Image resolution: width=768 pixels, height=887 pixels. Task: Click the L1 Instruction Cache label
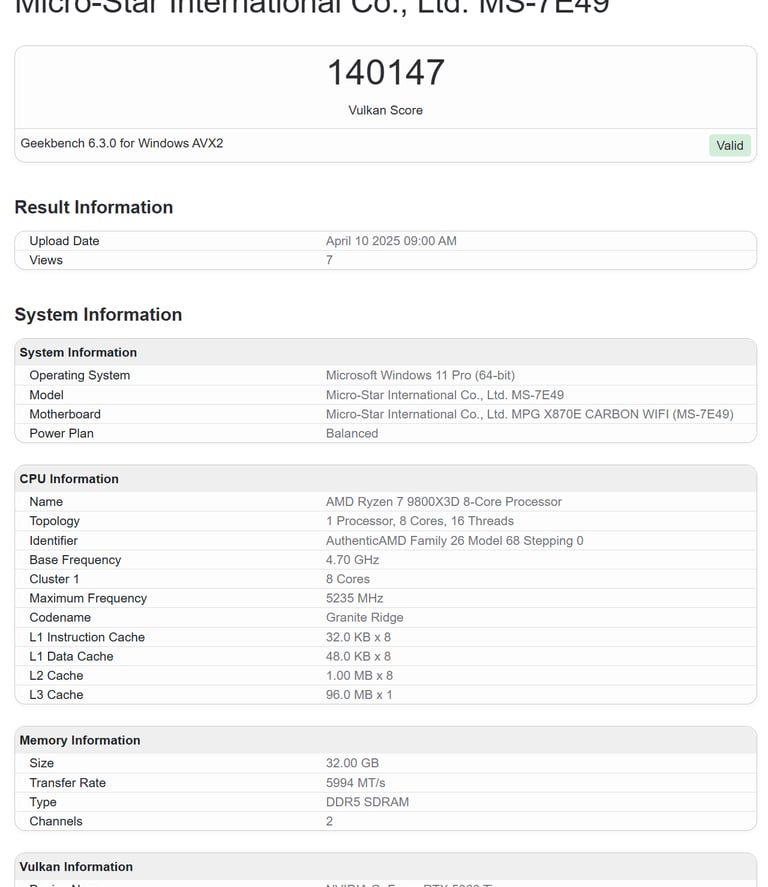pyautogui.click(x=87, y=638)
